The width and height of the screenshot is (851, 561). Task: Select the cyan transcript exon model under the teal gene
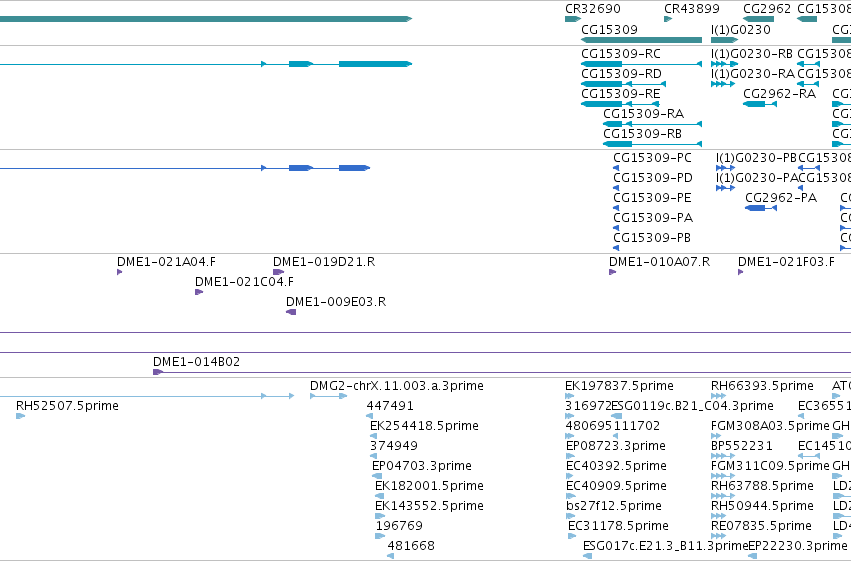coord(206,64)
